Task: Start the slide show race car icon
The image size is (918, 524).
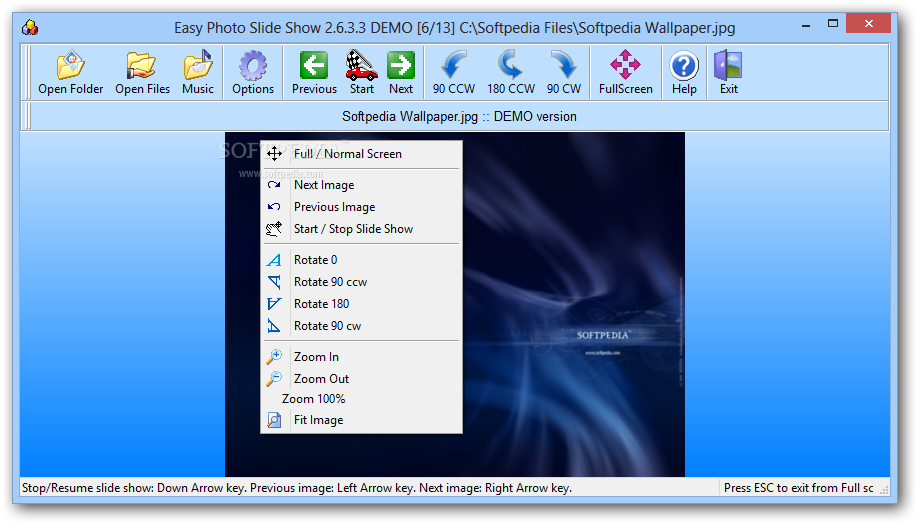Action: (x=361, y=65)
